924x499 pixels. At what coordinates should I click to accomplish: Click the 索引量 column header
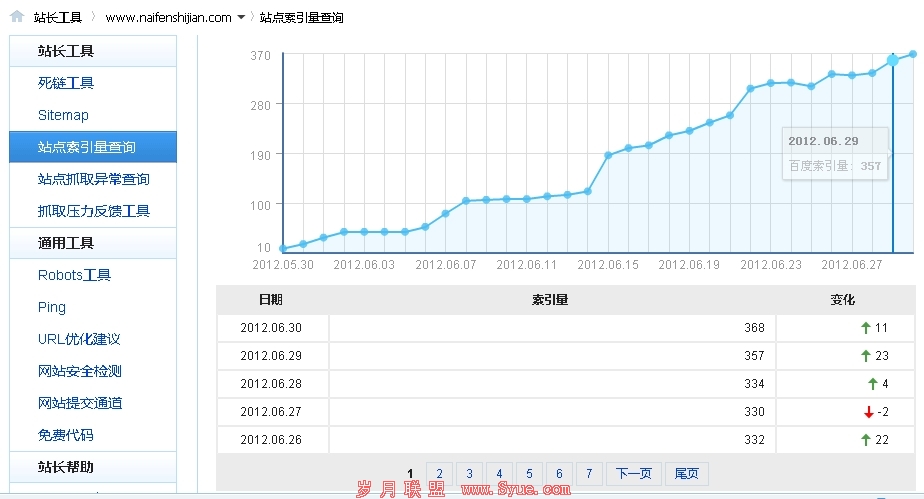tap(550, 299)
